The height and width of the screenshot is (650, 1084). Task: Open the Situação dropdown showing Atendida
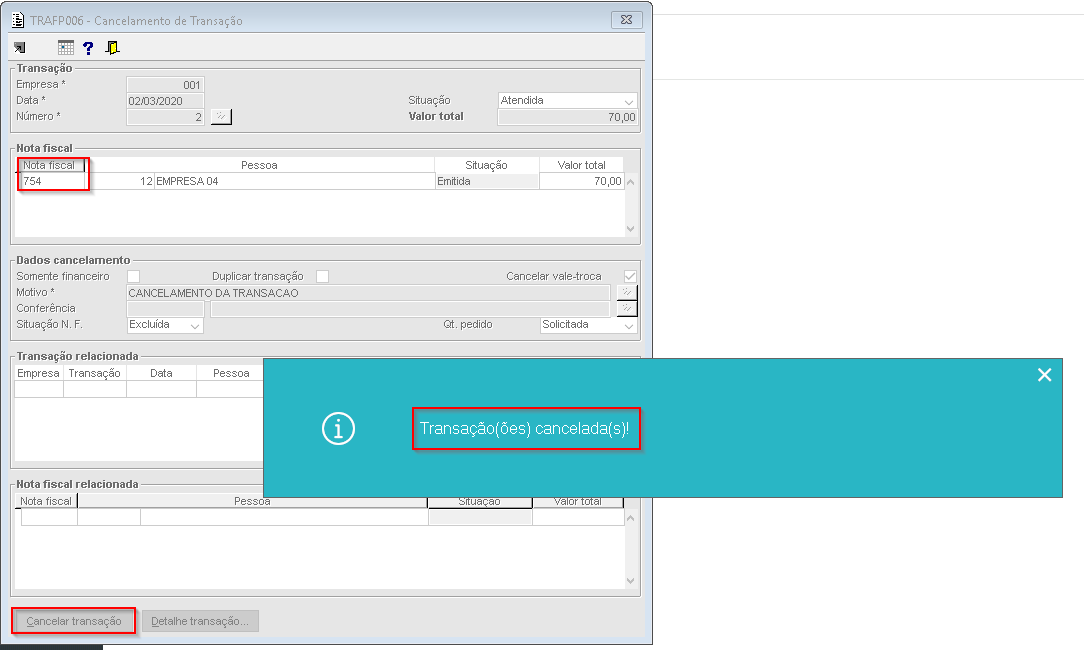coord(567,100)
